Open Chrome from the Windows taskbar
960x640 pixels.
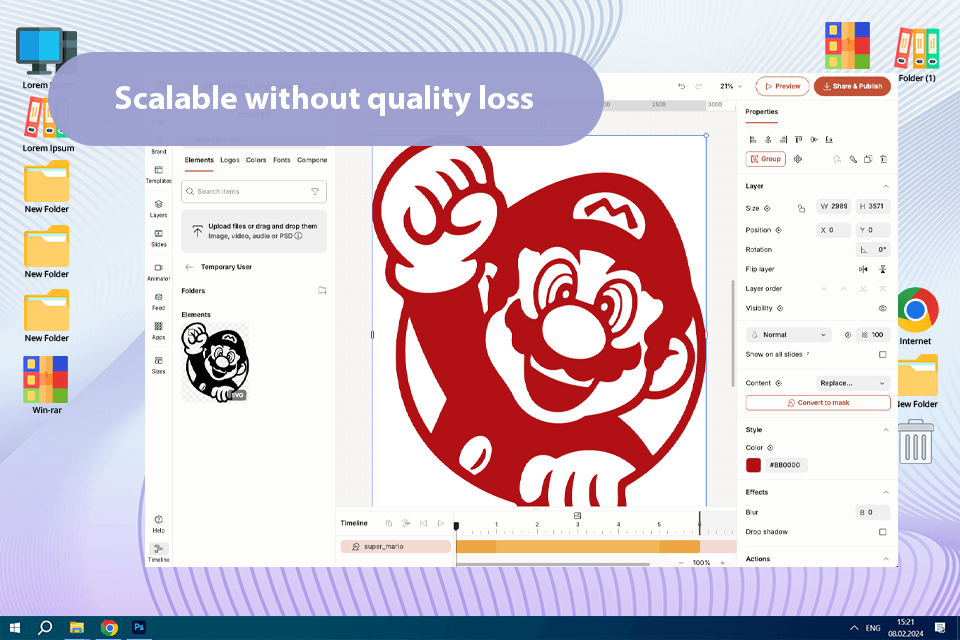[109, 628]
